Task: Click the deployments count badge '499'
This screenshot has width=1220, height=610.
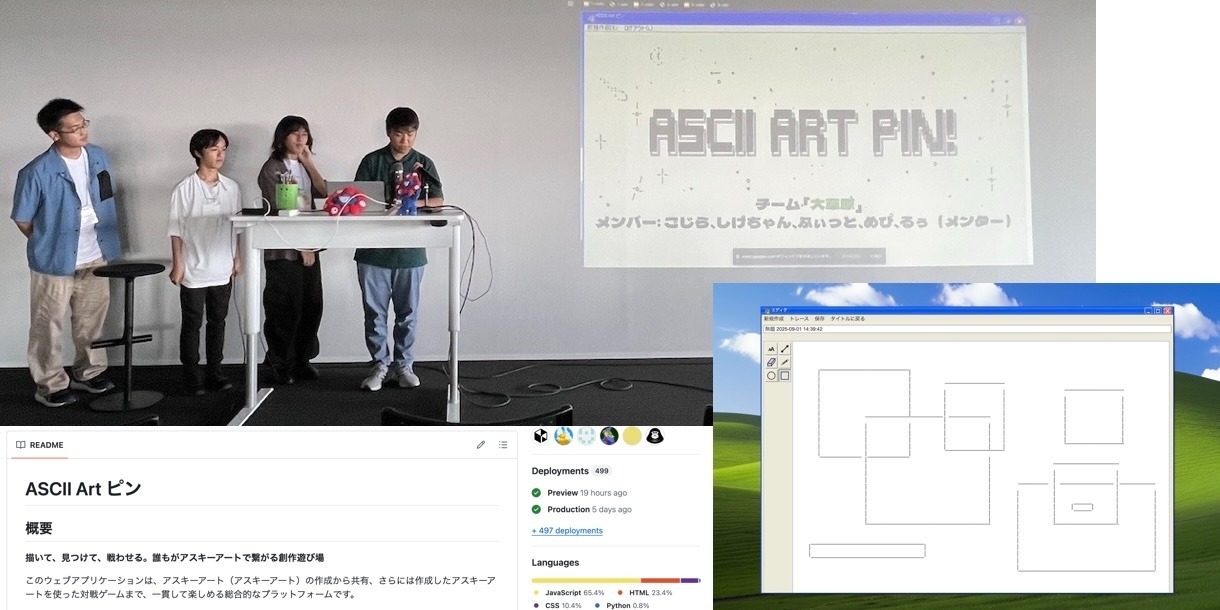Action: click(x=602, y=471)
